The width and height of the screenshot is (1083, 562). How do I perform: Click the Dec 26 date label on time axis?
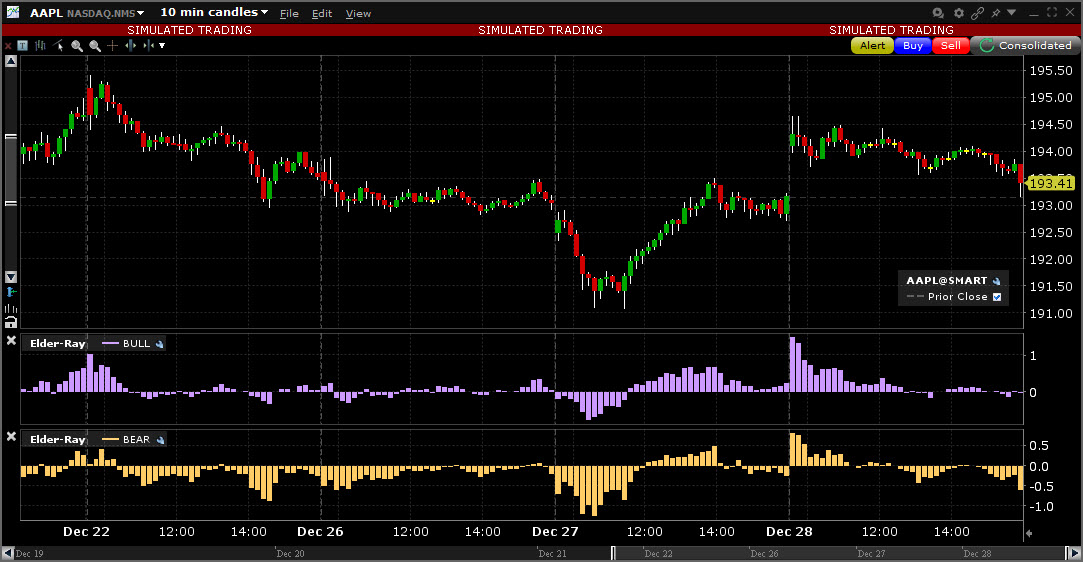click(x=320, y=532)
